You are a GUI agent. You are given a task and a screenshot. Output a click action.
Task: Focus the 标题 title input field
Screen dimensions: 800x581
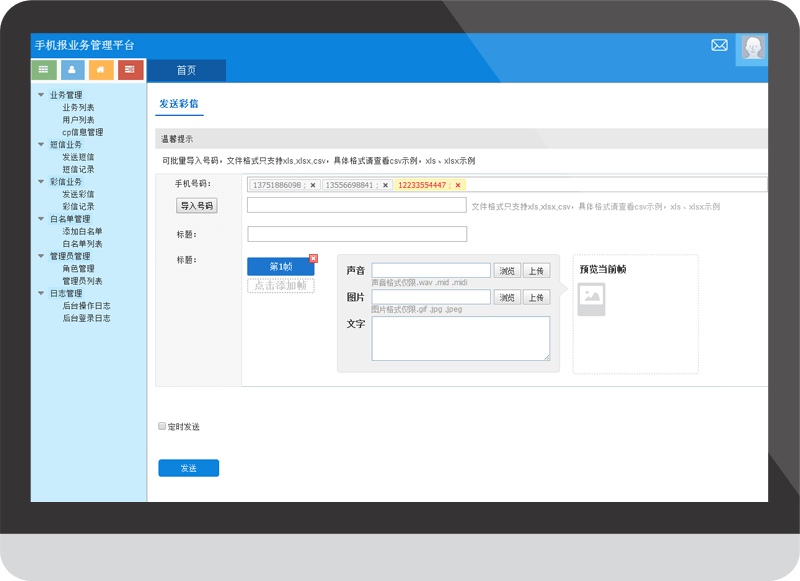[357, 234]
